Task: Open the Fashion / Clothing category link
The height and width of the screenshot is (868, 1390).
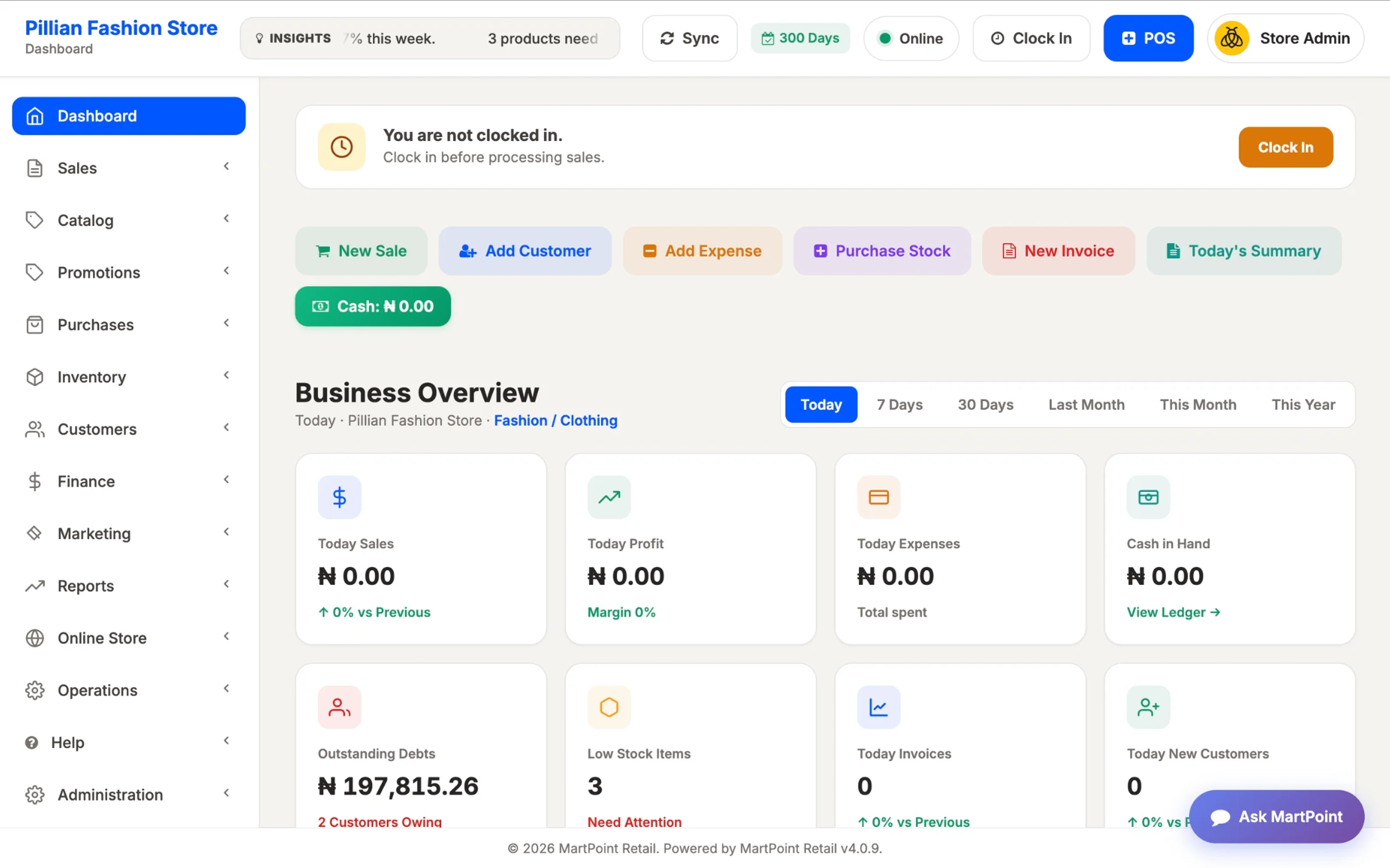Action: pyautogui.click(x=555, y=420)
